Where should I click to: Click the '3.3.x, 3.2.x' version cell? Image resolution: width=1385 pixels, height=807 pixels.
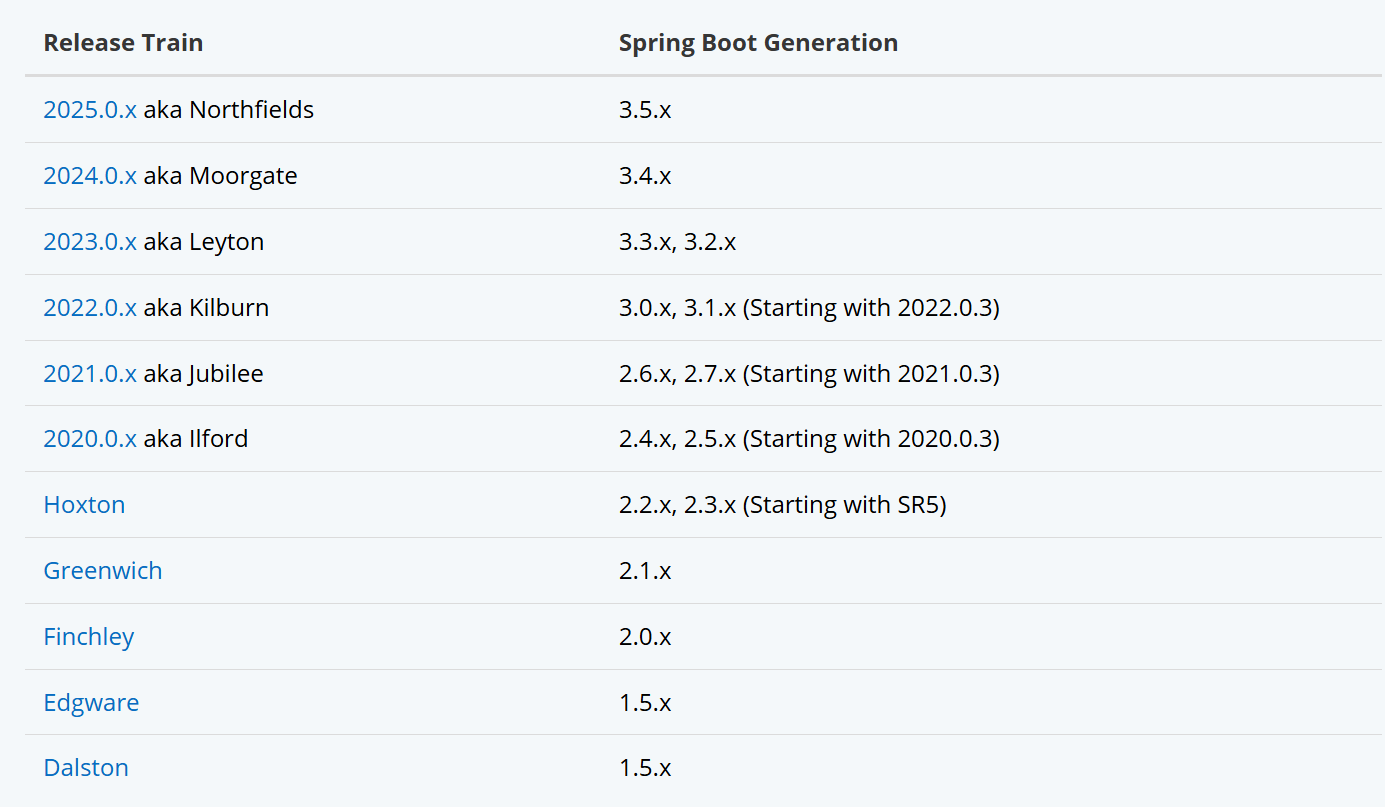677,242
